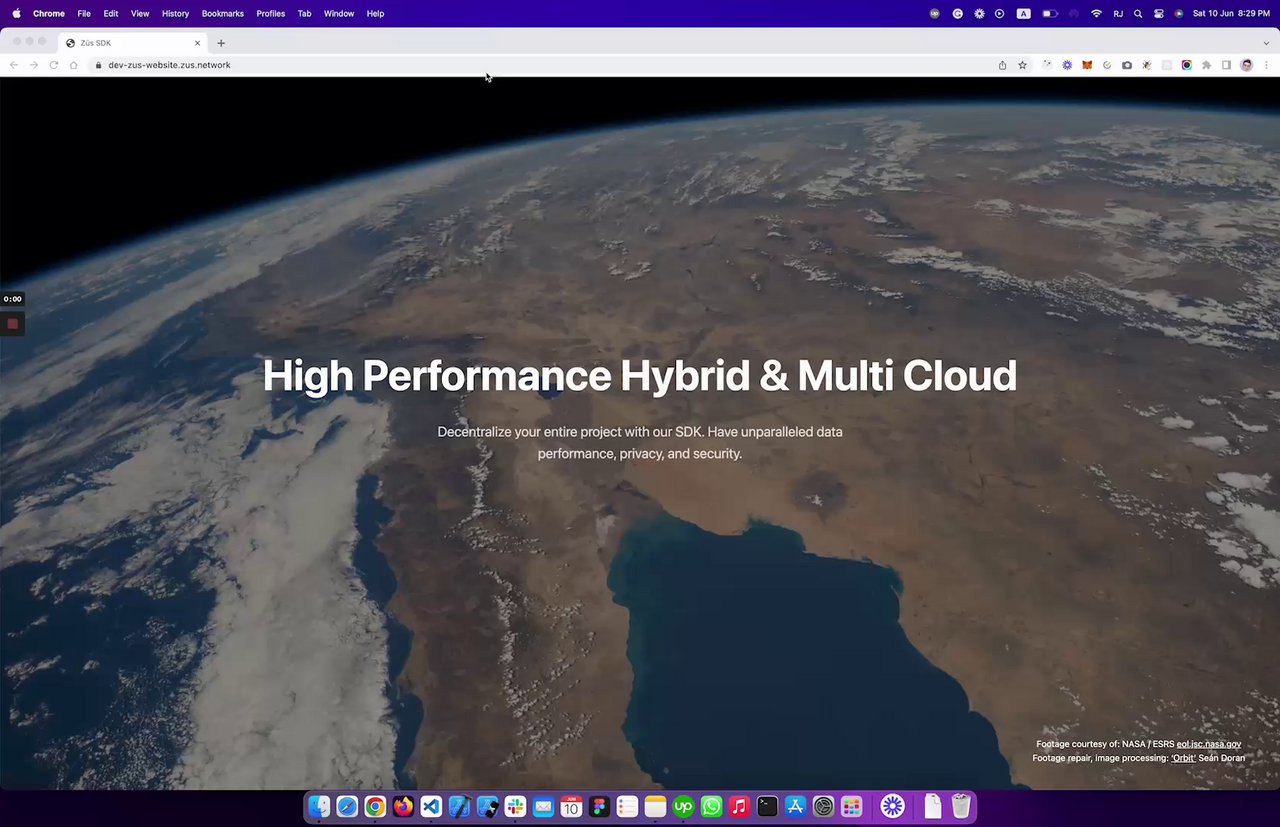The width and height of the screenshot is (1280, 827).
Task: Launch Visual Studio Code from the Dock
Action: pos(431,806)
